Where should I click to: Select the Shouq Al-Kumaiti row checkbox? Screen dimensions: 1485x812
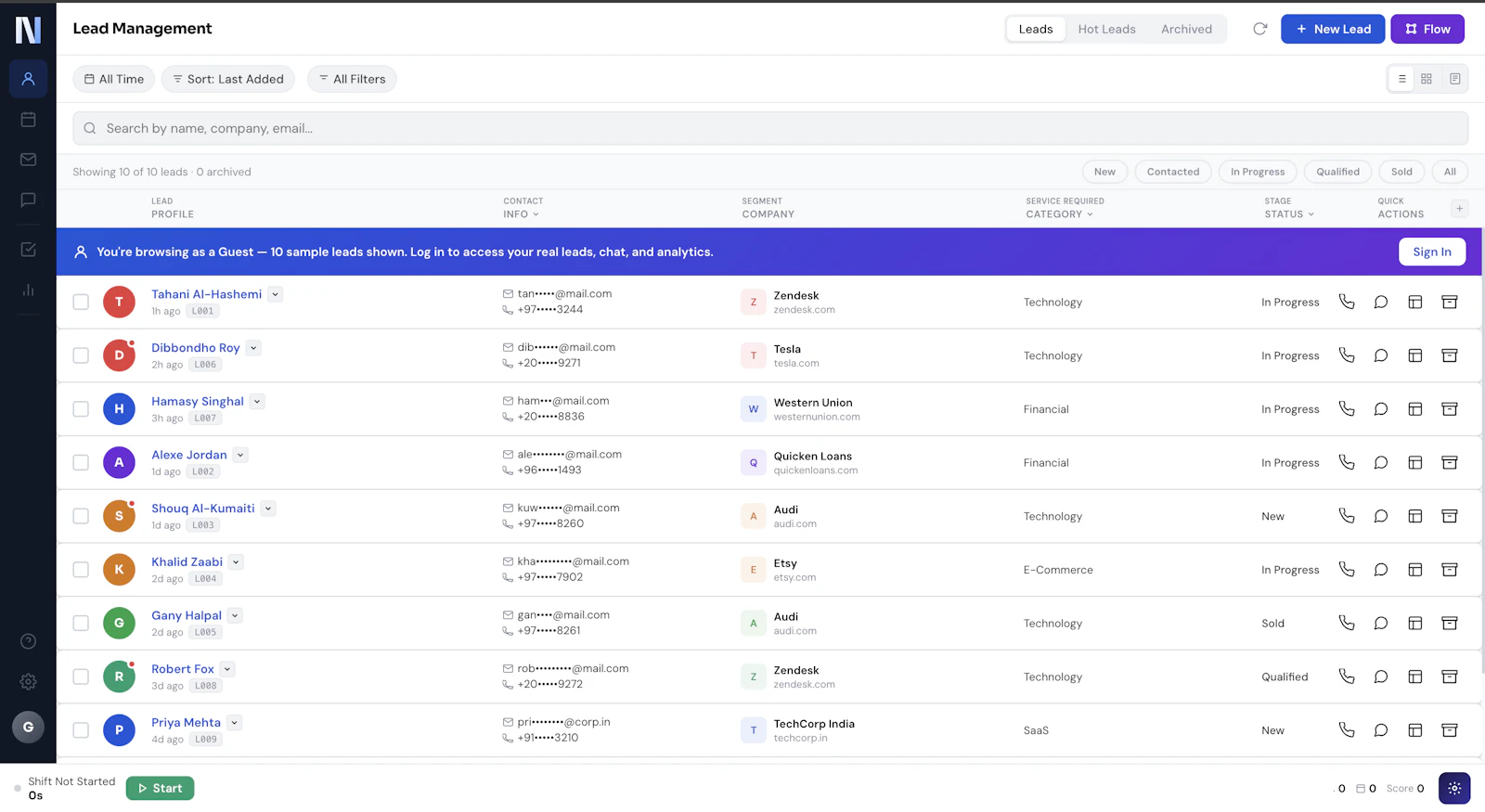click(x=81, y=516)
